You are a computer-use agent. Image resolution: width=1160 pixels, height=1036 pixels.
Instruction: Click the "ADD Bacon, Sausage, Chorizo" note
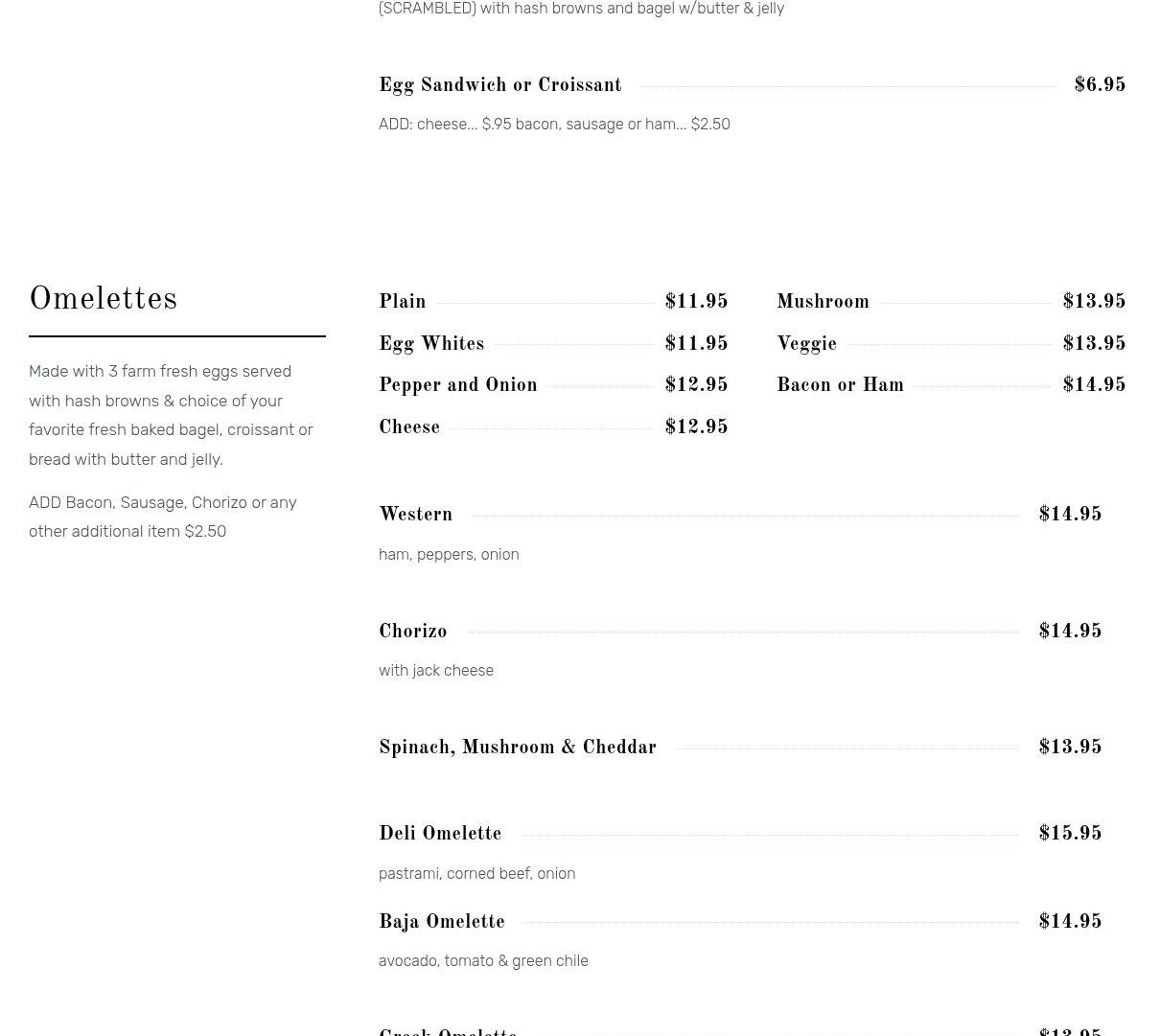pos(163,517)
